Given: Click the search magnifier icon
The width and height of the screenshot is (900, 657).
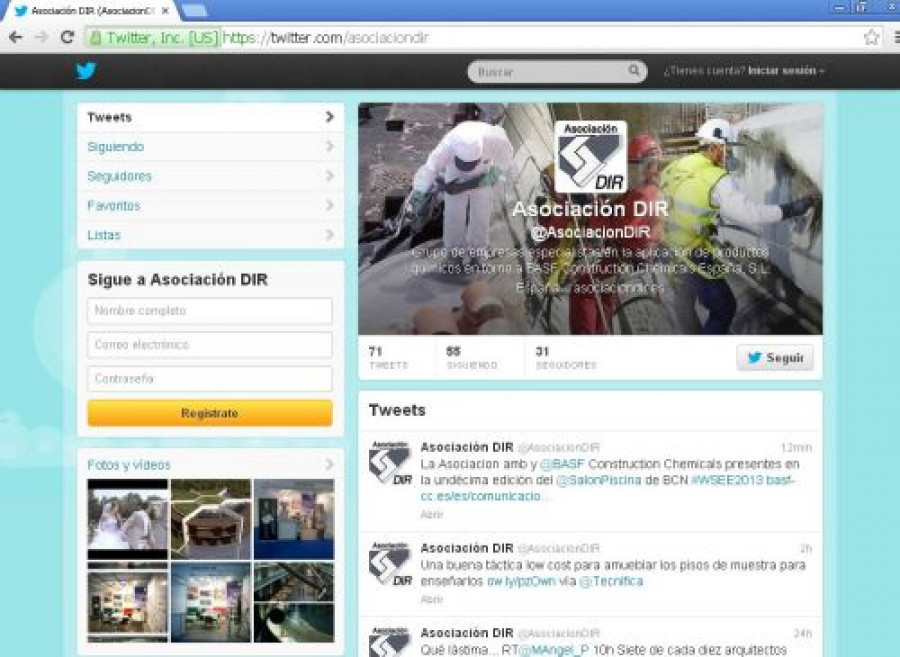Looking at the screenshot, I should (x=634, y=71).
